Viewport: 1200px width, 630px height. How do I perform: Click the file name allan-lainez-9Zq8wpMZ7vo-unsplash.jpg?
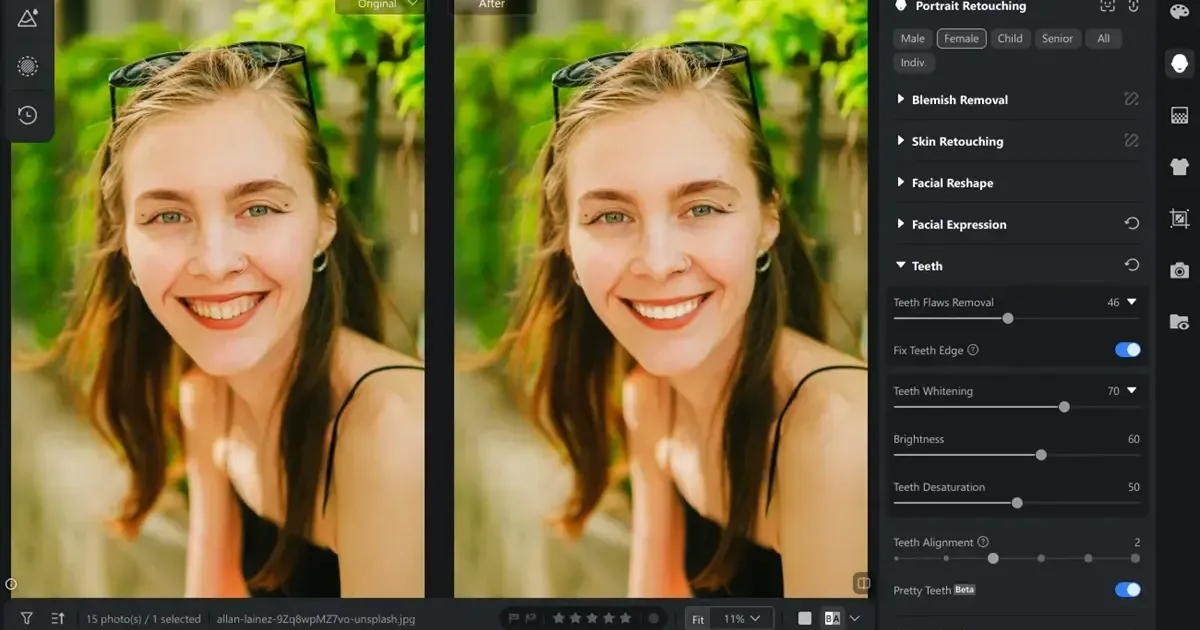point(315,619)
